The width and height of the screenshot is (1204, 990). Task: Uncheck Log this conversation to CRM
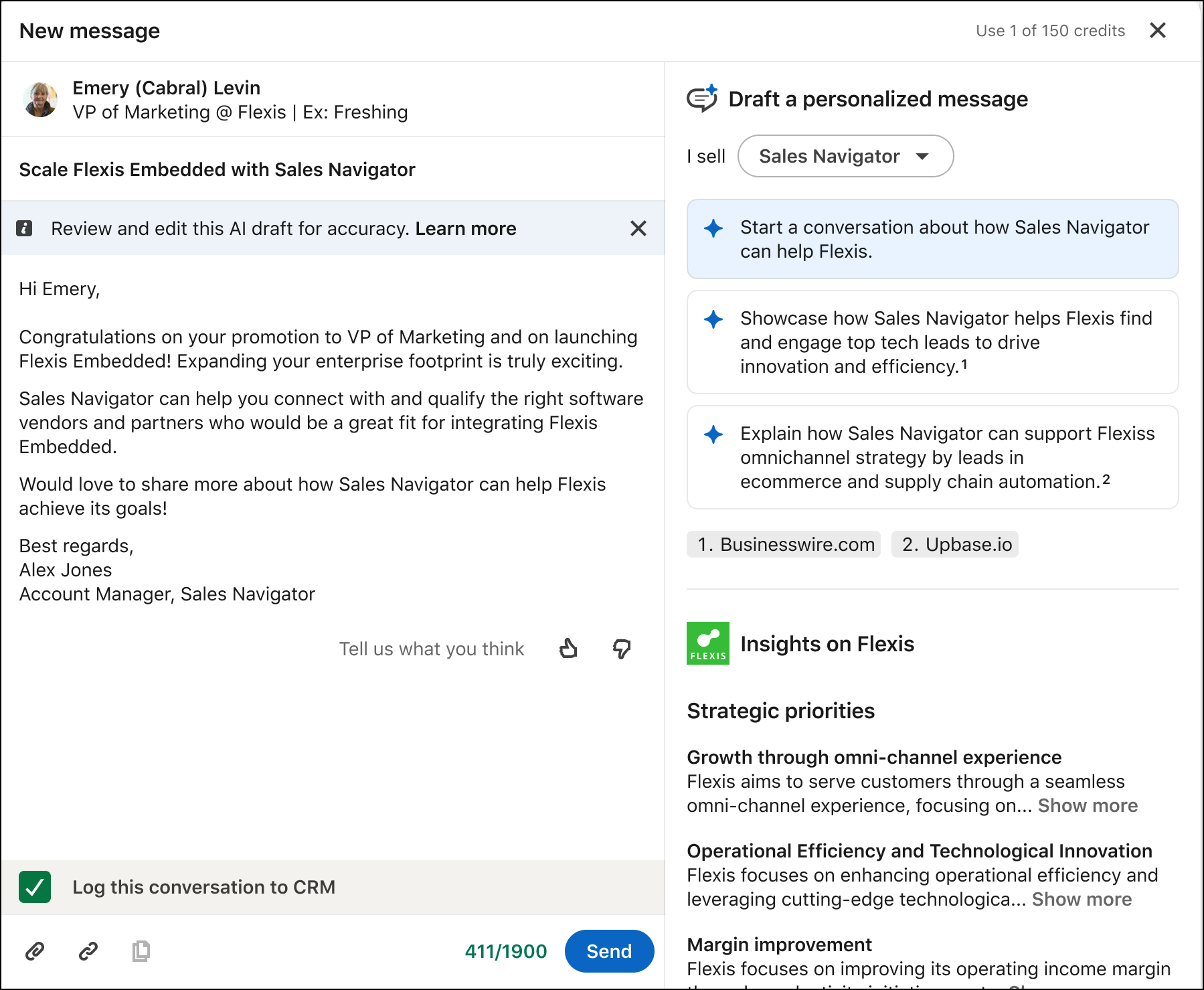(x=35, y=887)
